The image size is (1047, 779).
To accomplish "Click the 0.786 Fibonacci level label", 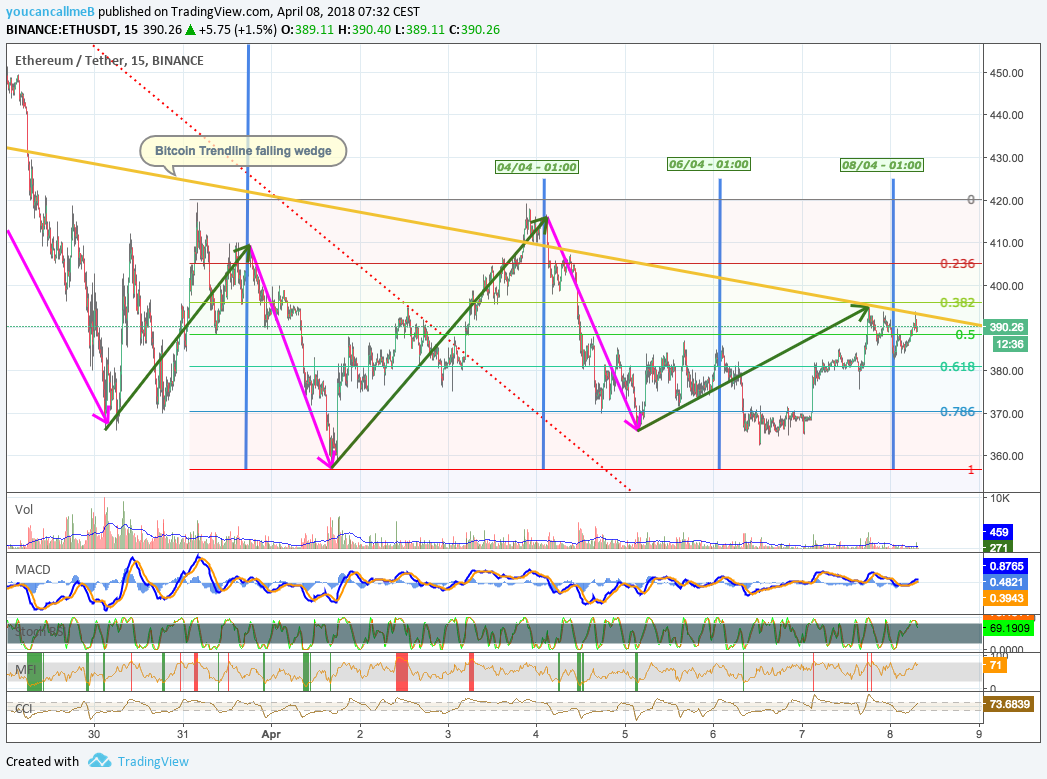I will pos(957,412).
